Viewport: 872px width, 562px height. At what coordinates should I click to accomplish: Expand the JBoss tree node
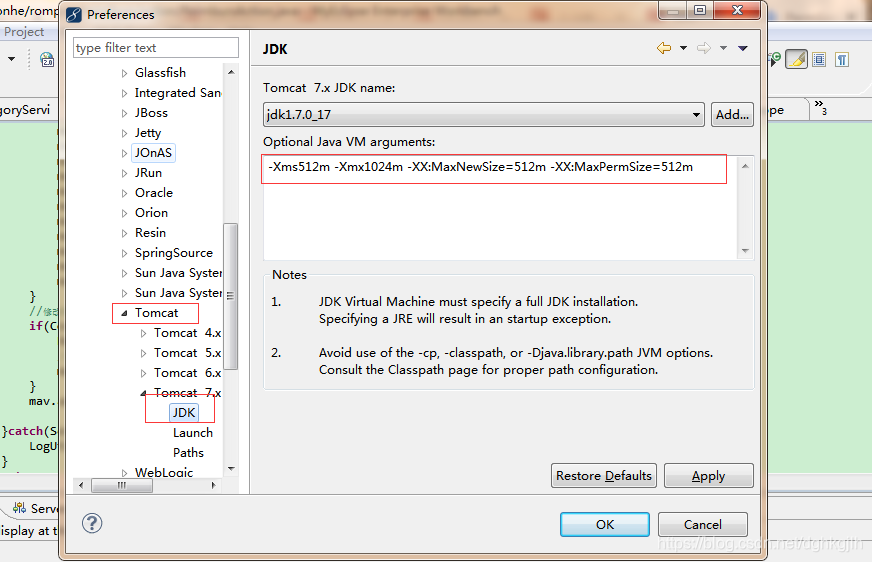pos(125,113)
